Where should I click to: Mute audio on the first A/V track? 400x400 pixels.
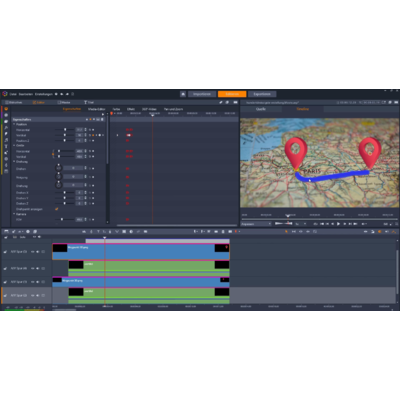[38, 252]
